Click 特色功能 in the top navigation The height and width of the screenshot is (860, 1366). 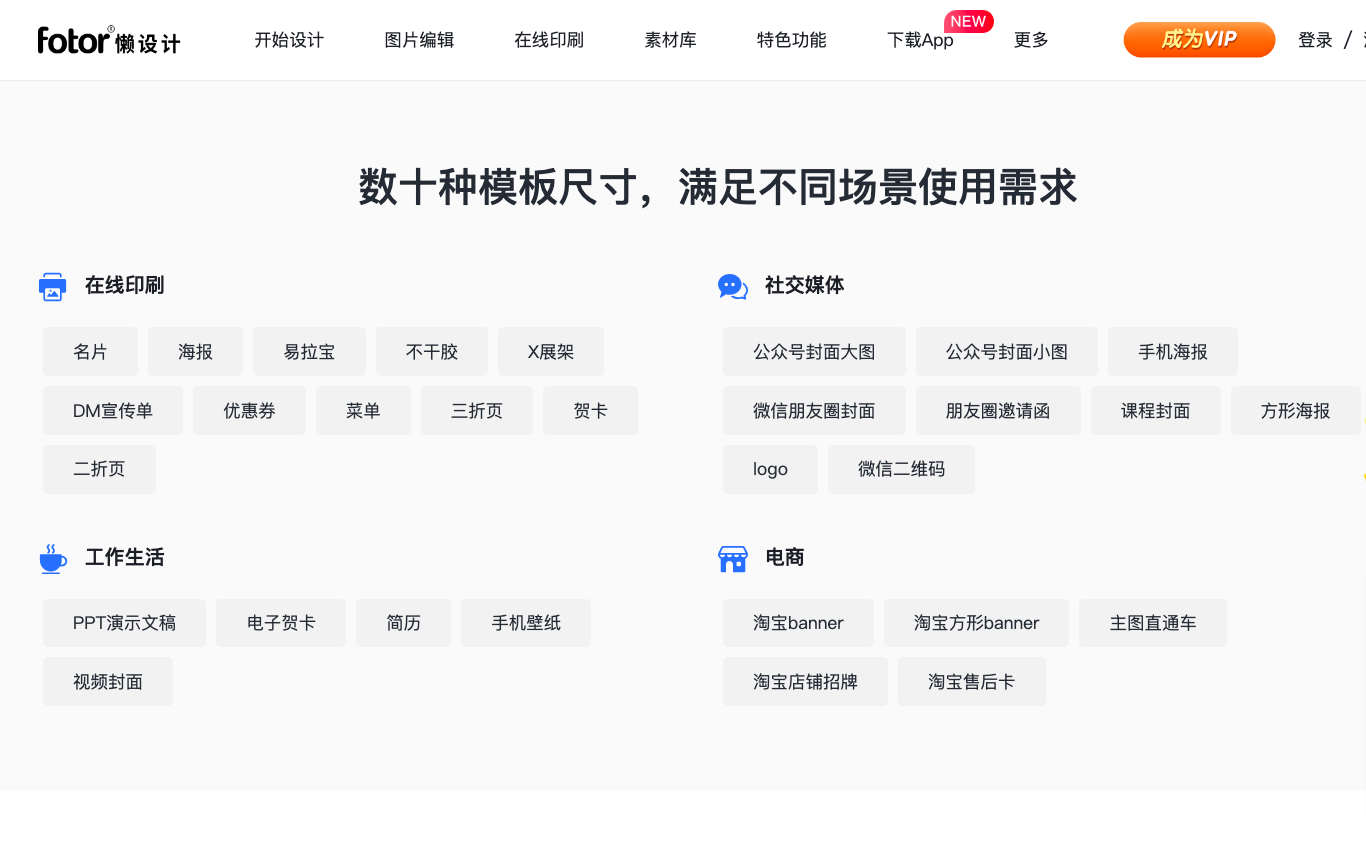pos(791,40)
